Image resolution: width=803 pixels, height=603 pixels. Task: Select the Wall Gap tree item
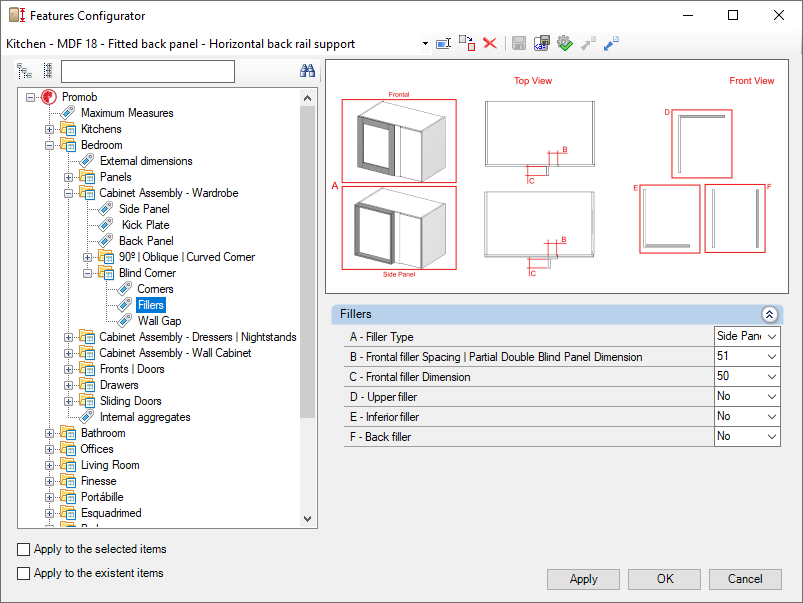click(159, 321)
